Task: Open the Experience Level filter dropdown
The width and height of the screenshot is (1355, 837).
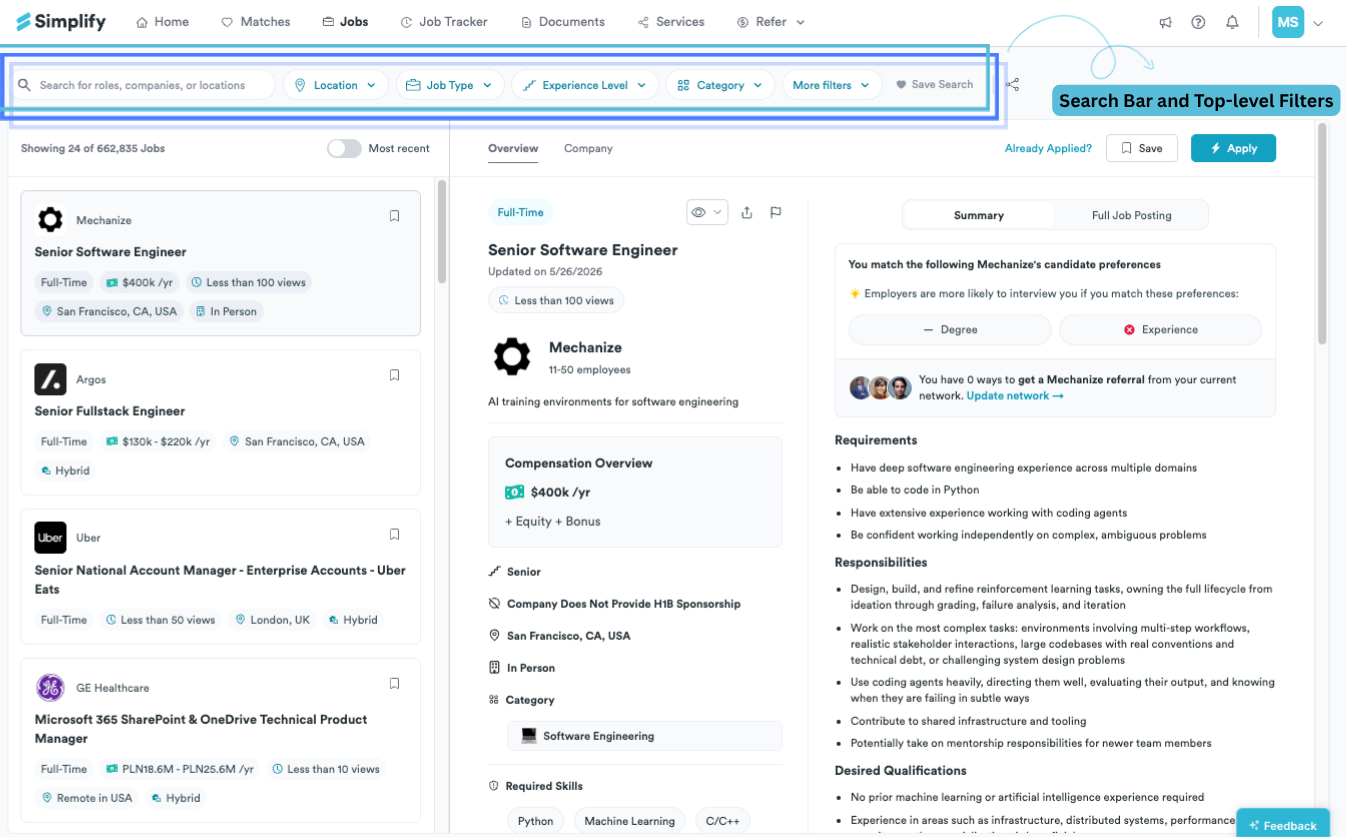Action: 585,85
